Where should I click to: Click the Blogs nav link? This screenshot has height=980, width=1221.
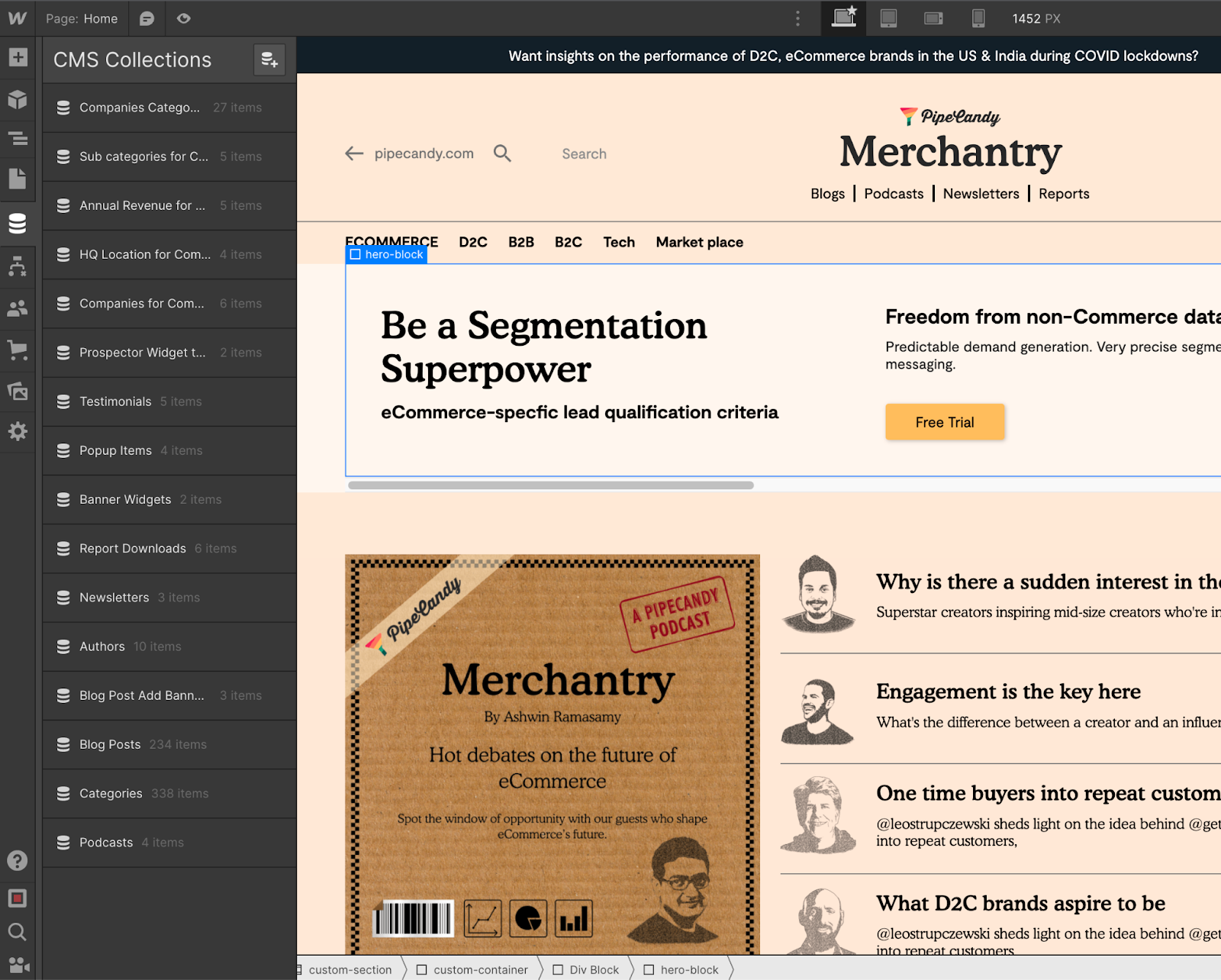click(827, 194)
